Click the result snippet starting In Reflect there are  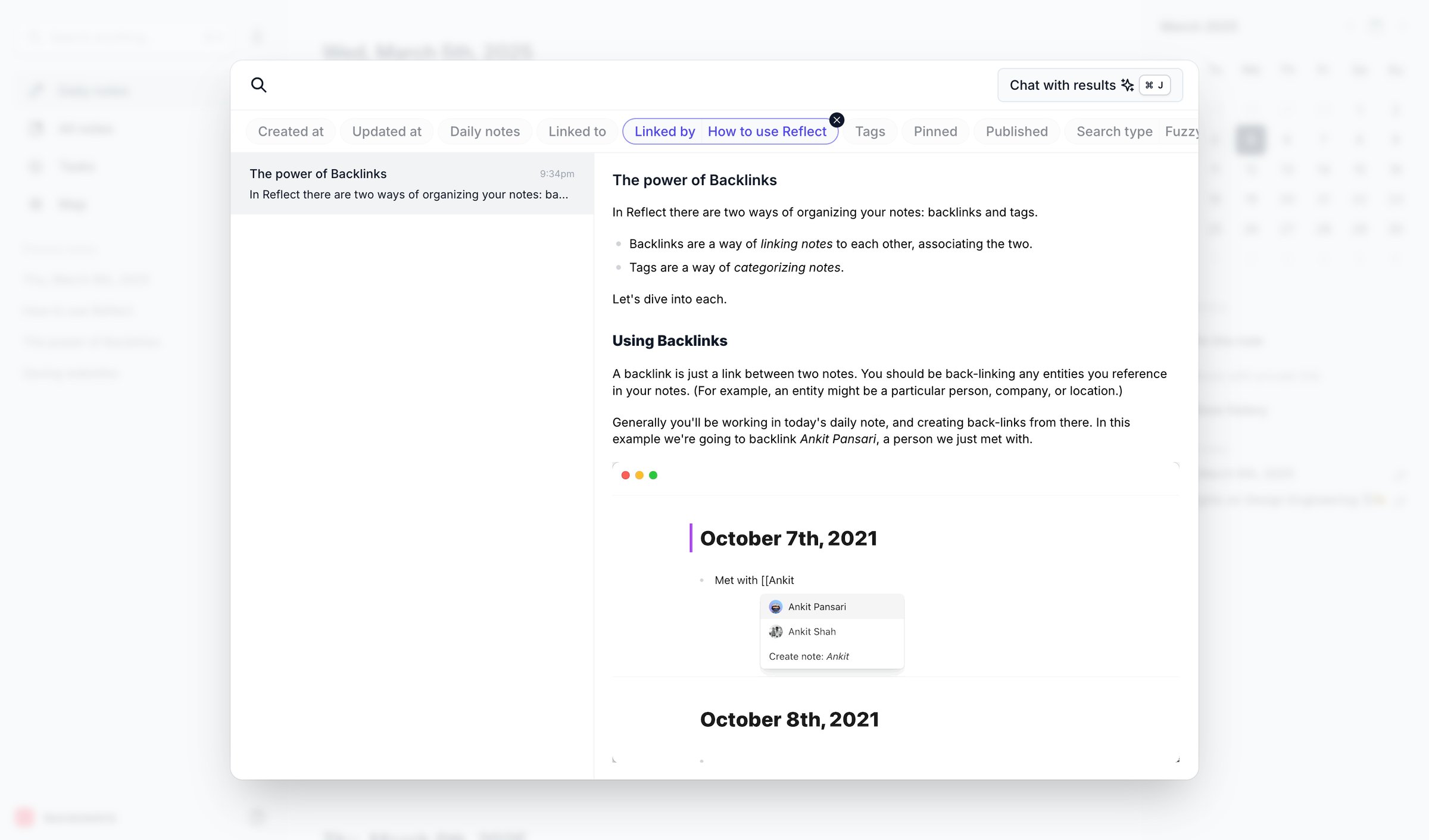coord(408,195)
